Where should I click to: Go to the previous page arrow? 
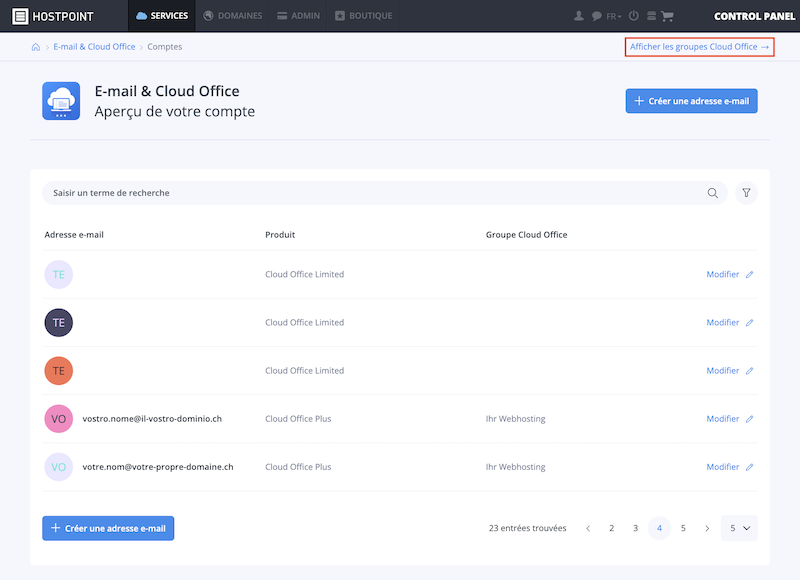coord(588,528)
